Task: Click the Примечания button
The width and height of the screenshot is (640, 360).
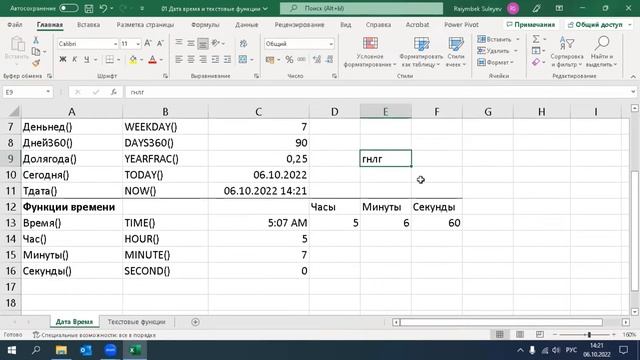Action: 531,24
